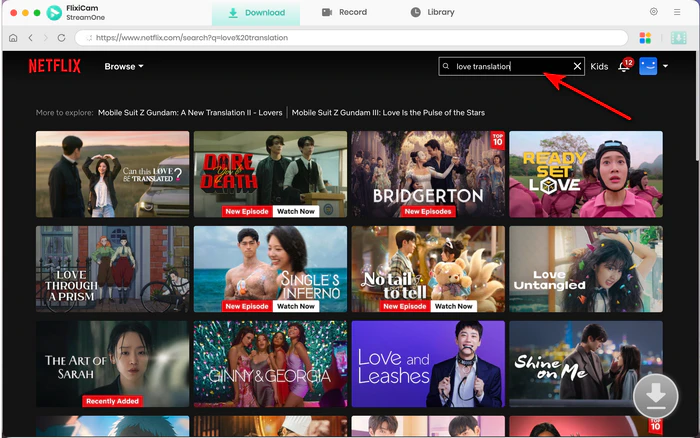Open Bridgerton thumbnail
Image resolution: width=700 pixels, height=438 pixels.
pos(428,174)
